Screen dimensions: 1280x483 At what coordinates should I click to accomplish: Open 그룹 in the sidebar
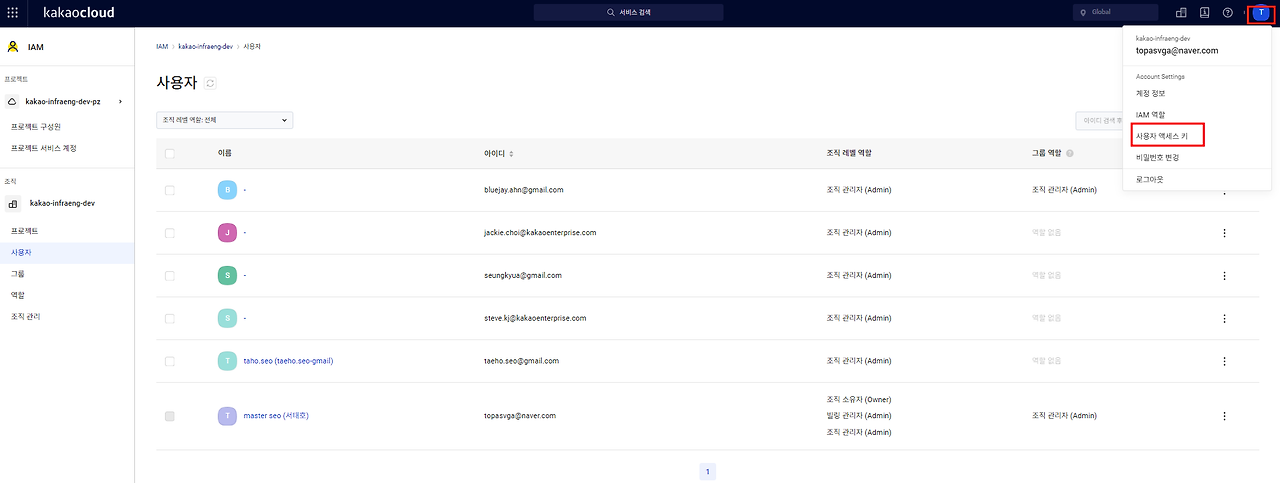click(17, 273)
